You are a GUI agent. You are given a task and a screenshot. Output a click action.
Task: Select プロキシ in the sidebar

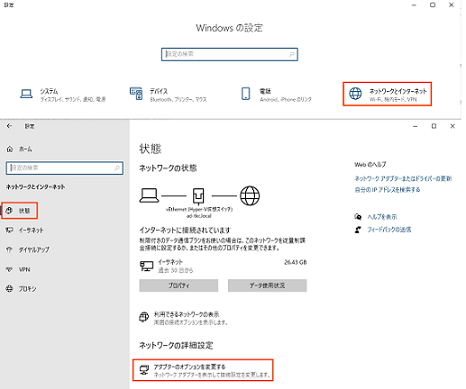21,289
